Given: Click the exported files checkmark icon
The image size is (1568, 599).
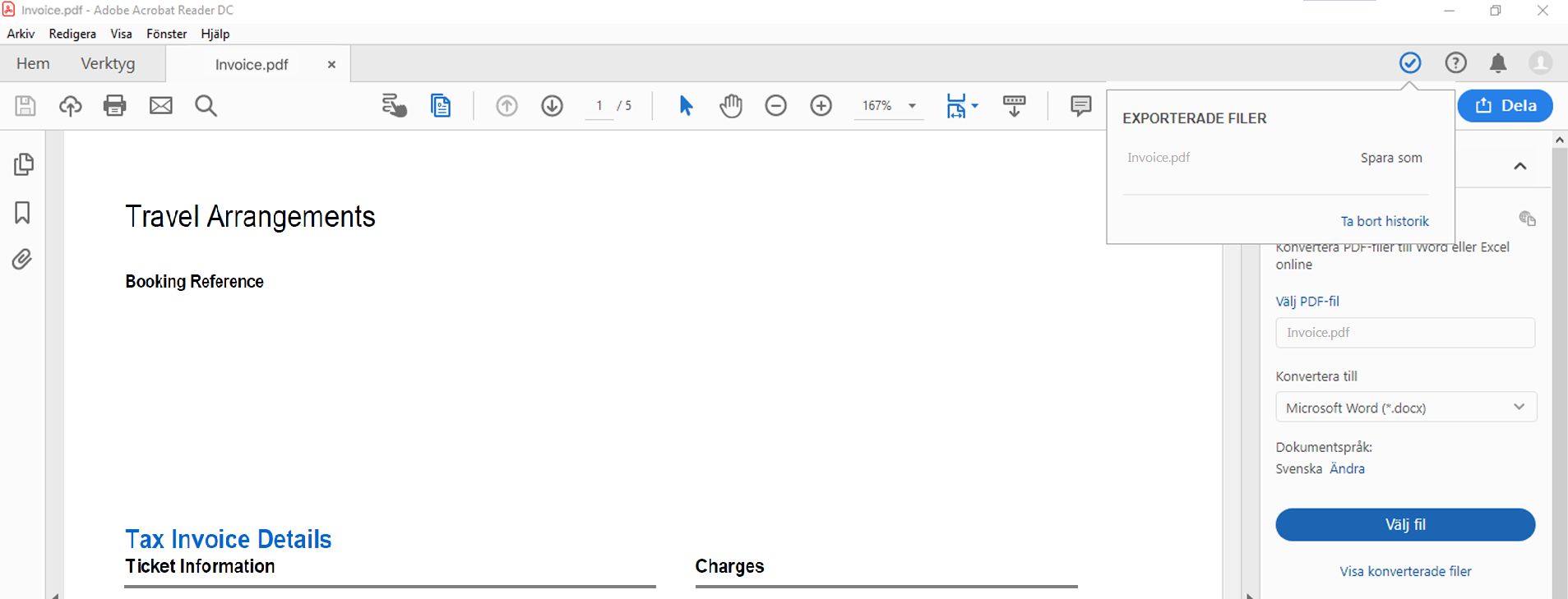Looking at the screenshot, I should 1410,62.
